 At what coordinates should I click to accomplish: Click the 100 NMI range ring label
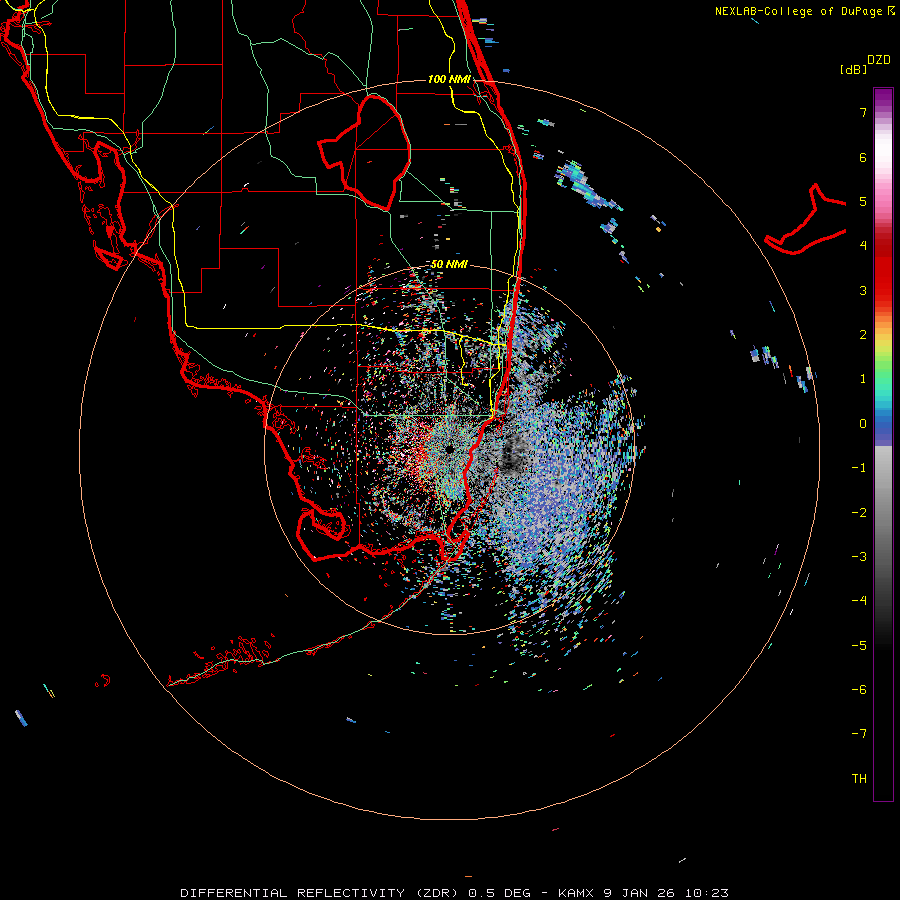[449, 79]
